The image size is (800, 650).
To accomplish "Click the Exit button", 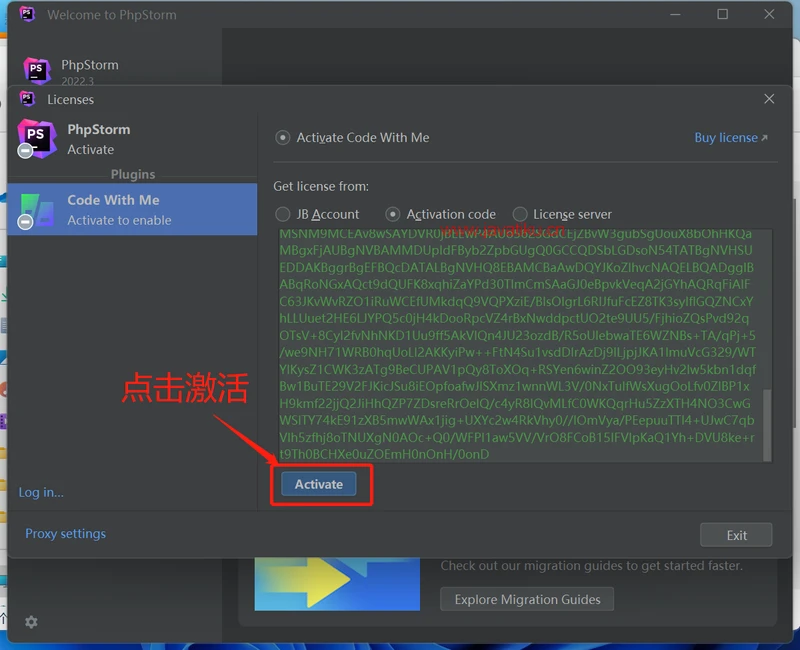I will point(736,535).
